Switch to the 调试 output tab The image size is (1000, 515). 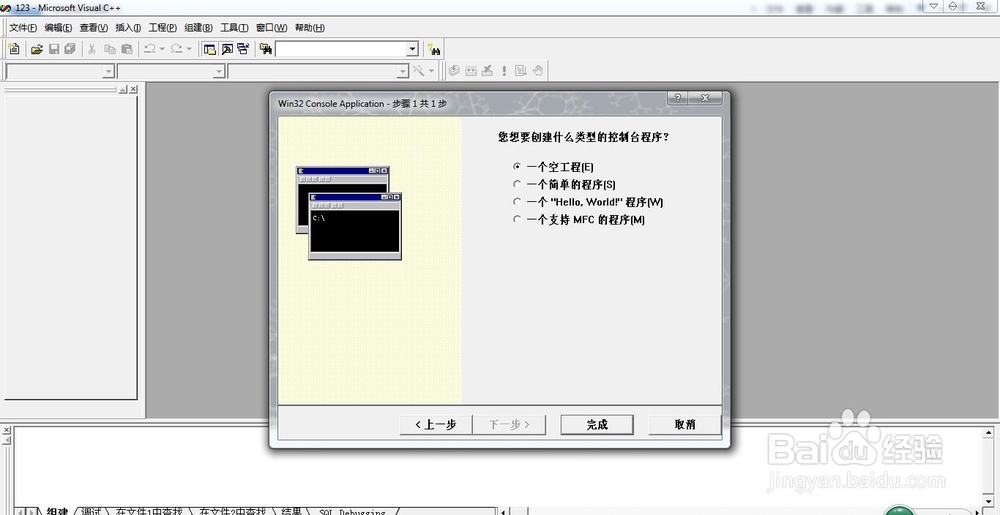pyautogui.click(x=91, y=511)
